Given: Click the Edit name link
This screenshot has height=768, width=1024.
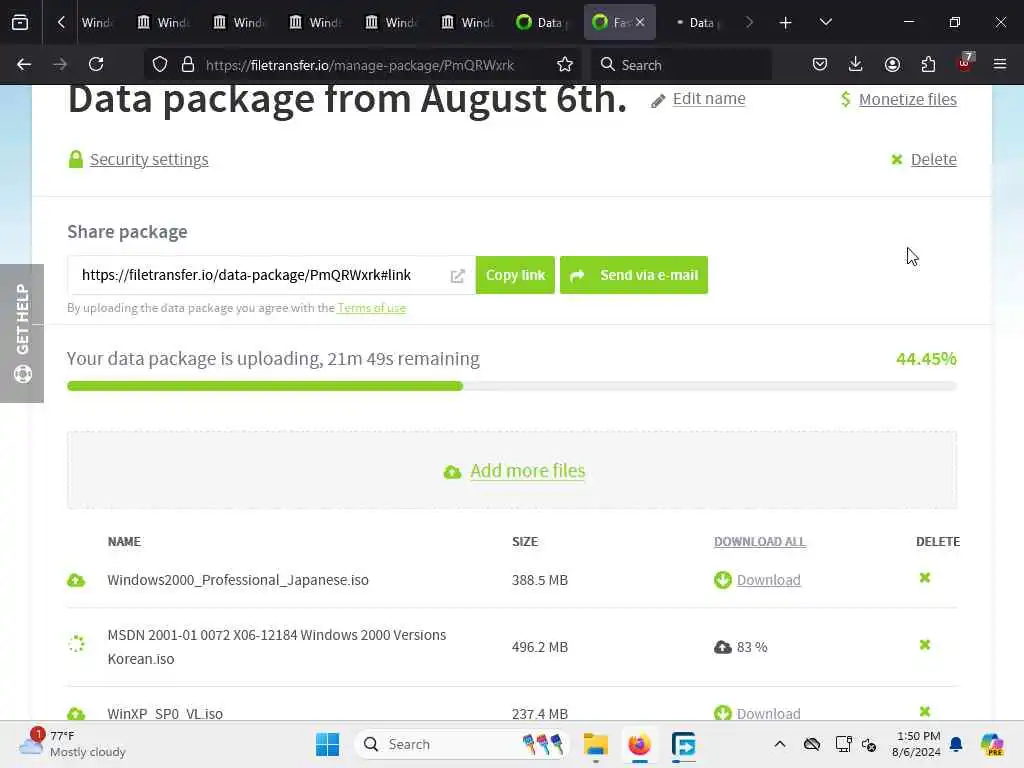Looking at the screenshot, I should (709, 99).
